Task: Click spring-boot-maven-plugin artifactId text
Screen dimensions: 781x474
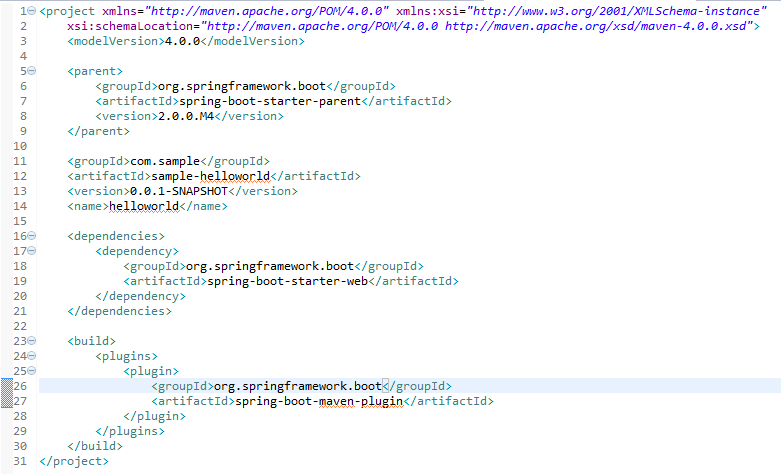Action: point(319,401)
